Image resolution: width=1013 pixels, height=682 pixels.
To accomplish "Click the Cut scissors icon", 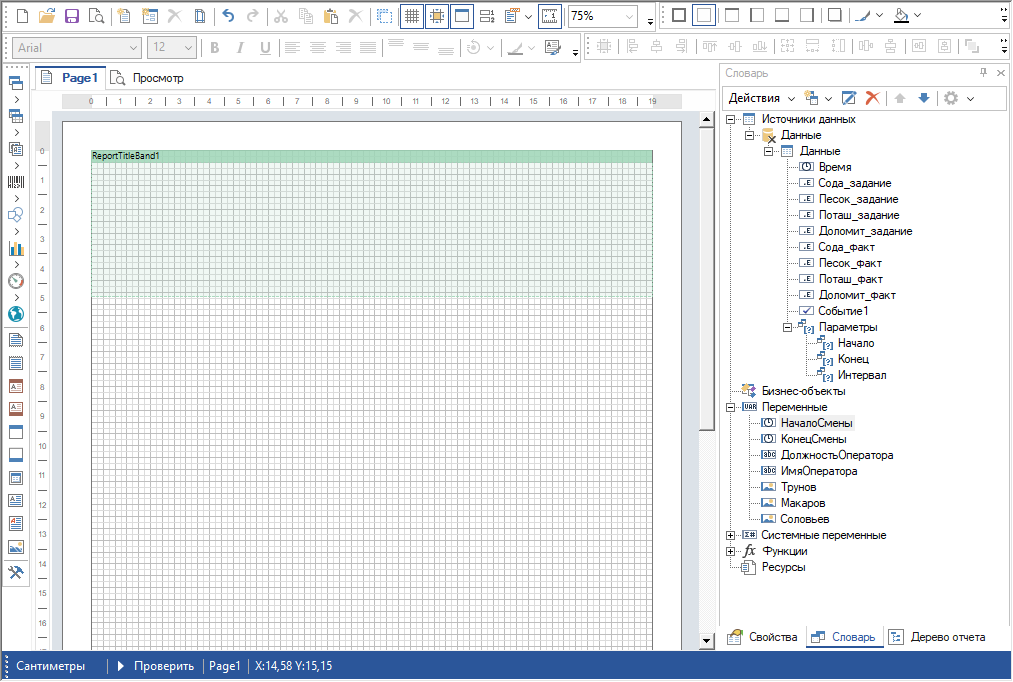I will pyautogui.click(x=280, y=16).
